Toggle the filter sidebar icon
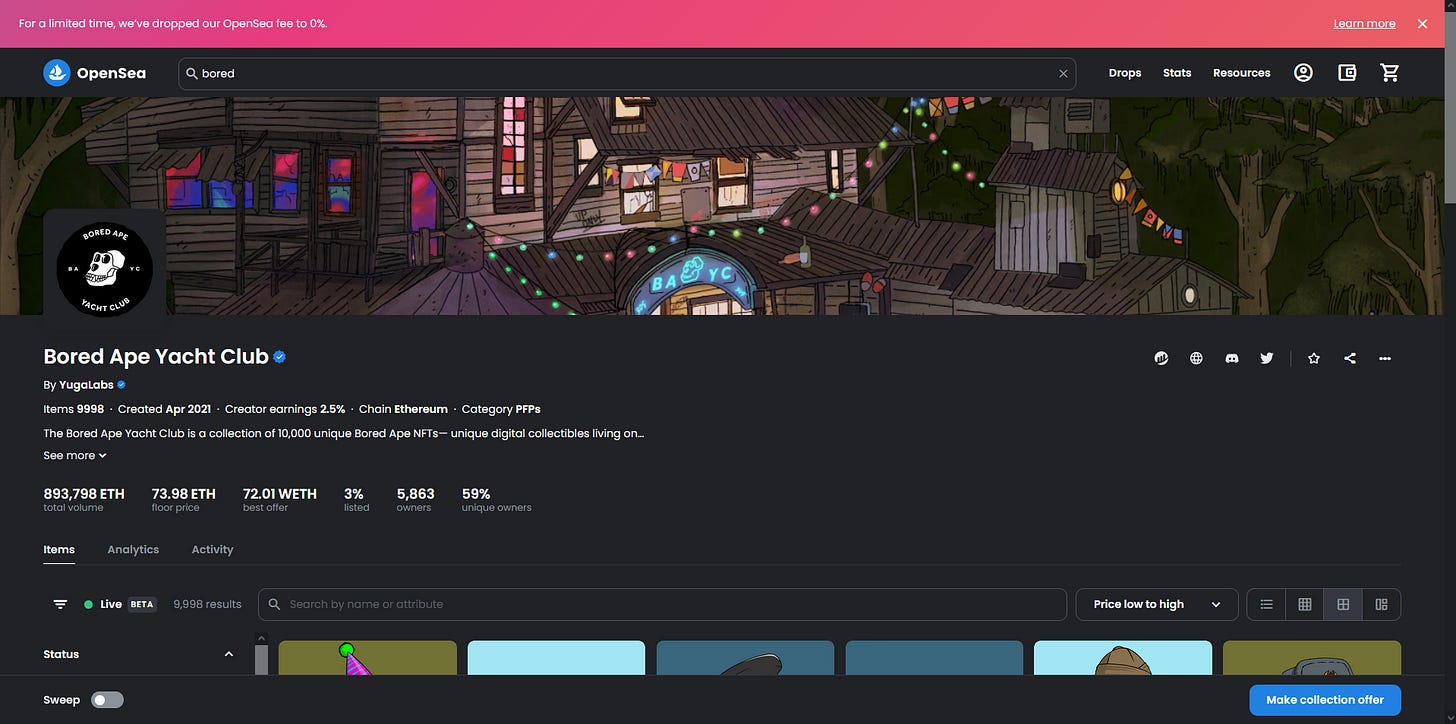This screenshot has width=1456, height=724. (60, 604)
